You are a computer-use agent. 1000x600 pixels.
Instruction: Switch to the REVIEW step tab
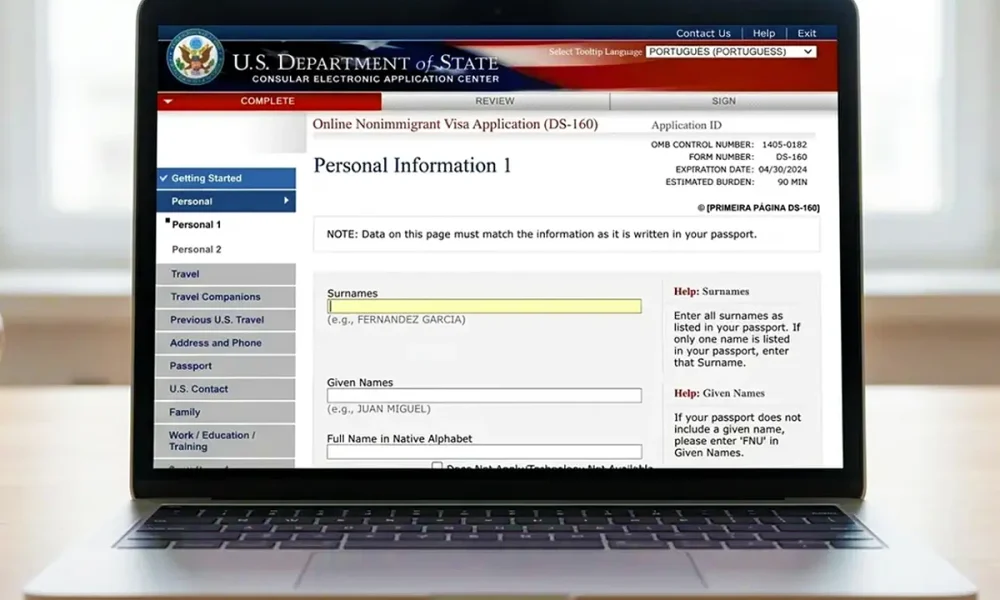click(495, 101)
